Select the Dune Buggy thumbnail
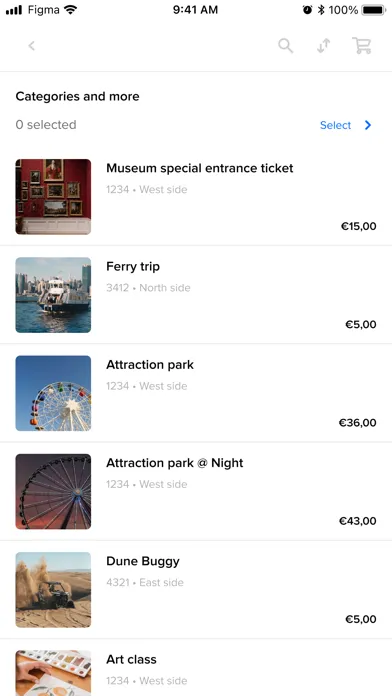This screenshot has height=696, width=392. click(x=53, y=589)
